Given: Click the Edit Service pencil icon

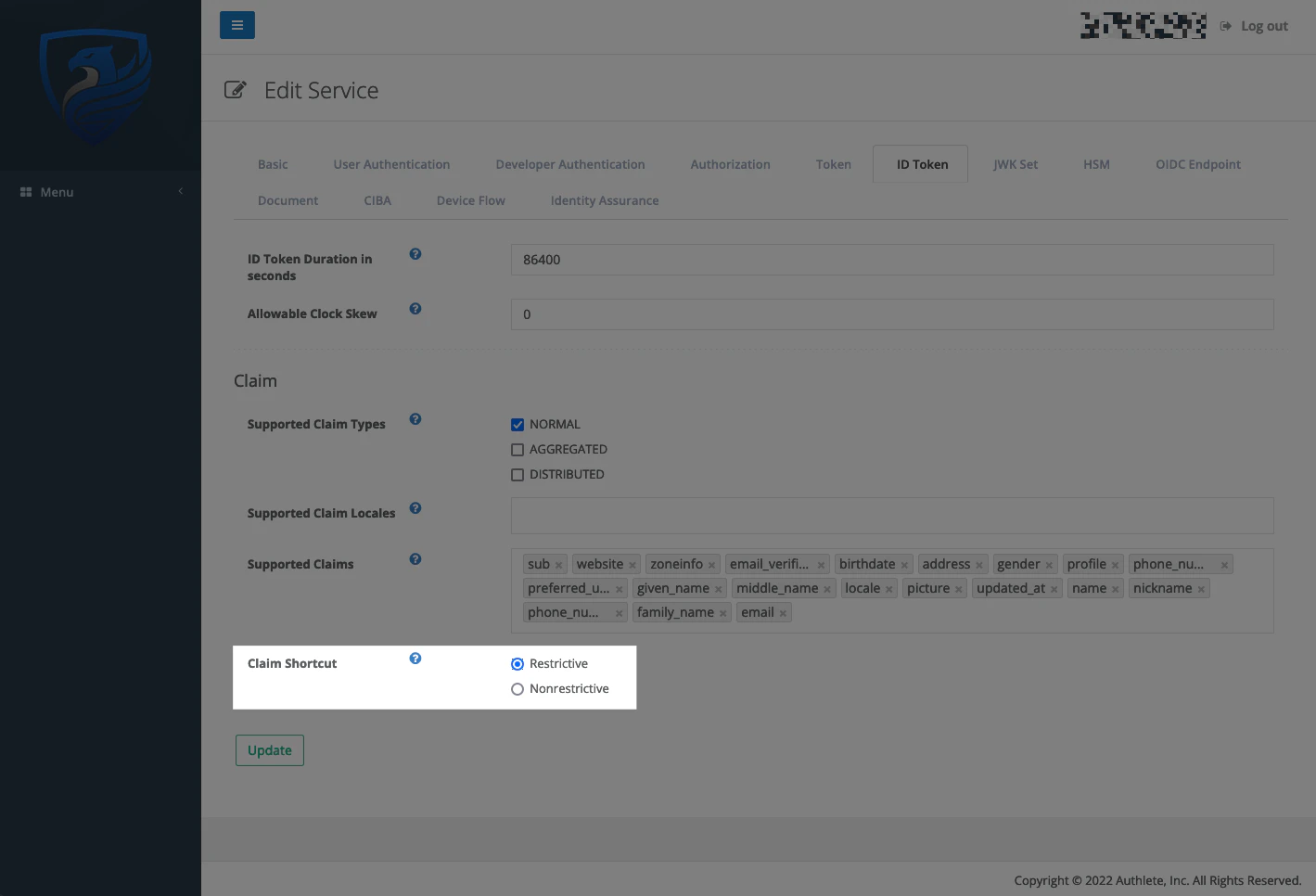Looking at the screenshot, I should [236, 89].
